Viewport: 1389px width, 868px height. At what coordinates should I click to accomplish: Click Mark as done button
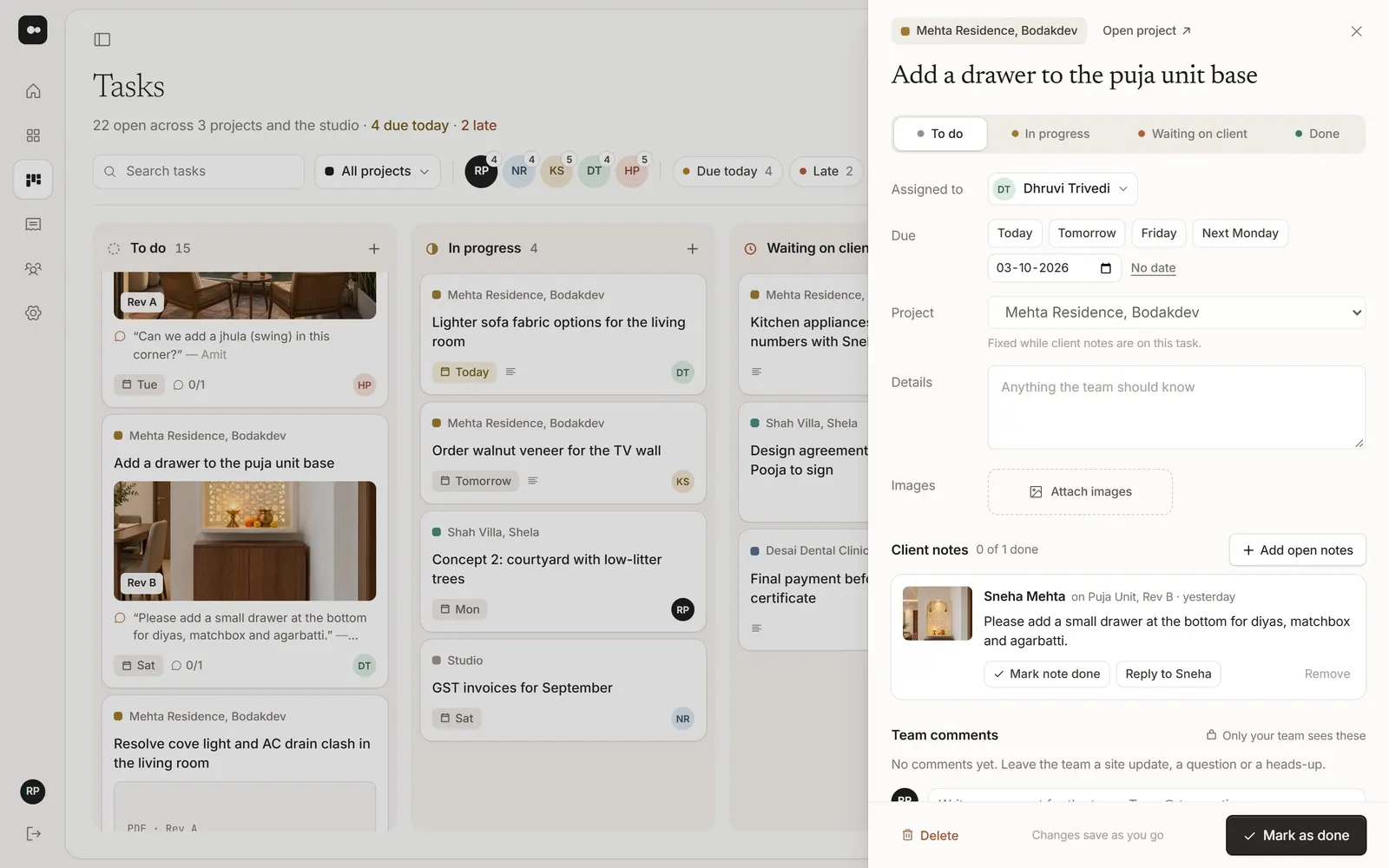coord(1296,835)
